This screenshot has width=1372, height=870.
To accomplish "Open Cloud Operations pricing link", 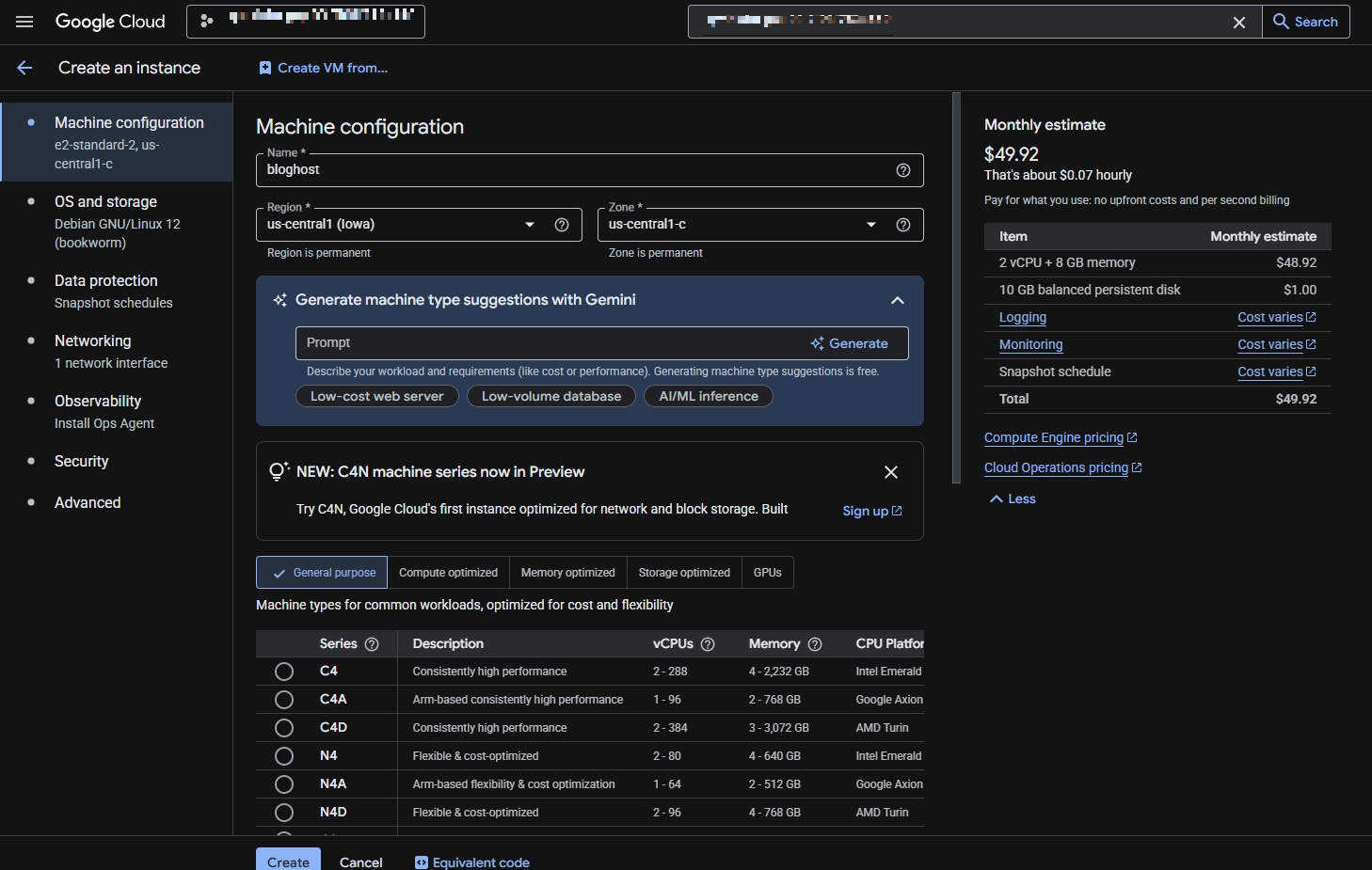I will click(x=1063, y=468).
